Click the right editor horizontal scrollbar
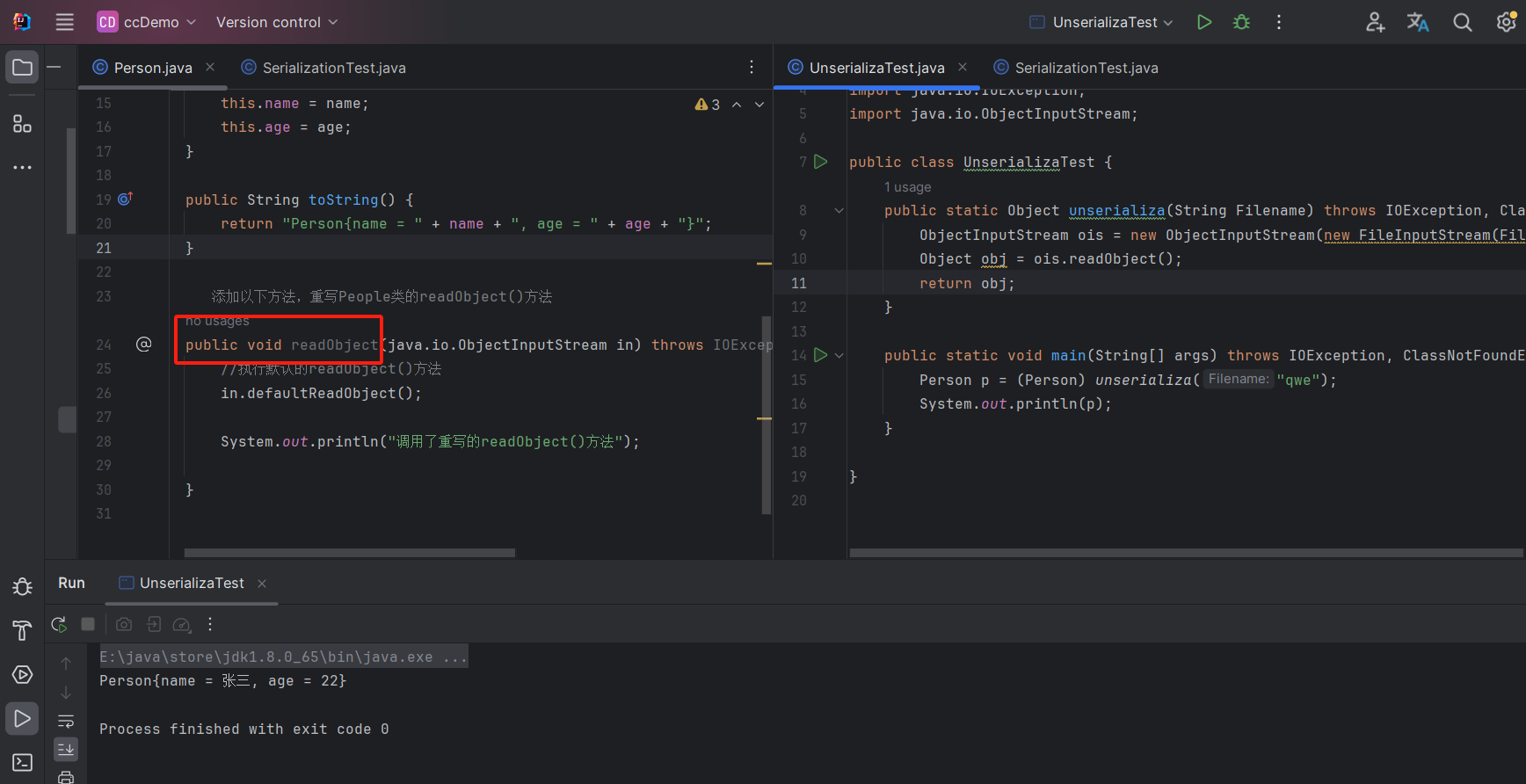 (x=1186, y=553)
